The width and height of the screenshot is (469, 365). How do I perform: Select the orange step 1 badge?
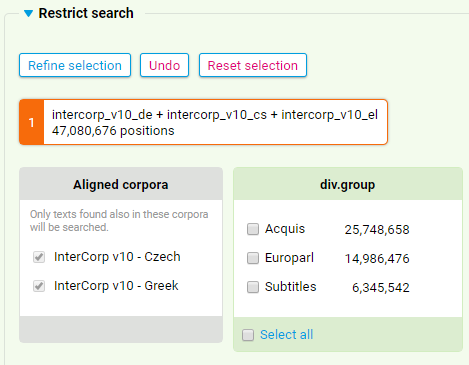(31, 122)
